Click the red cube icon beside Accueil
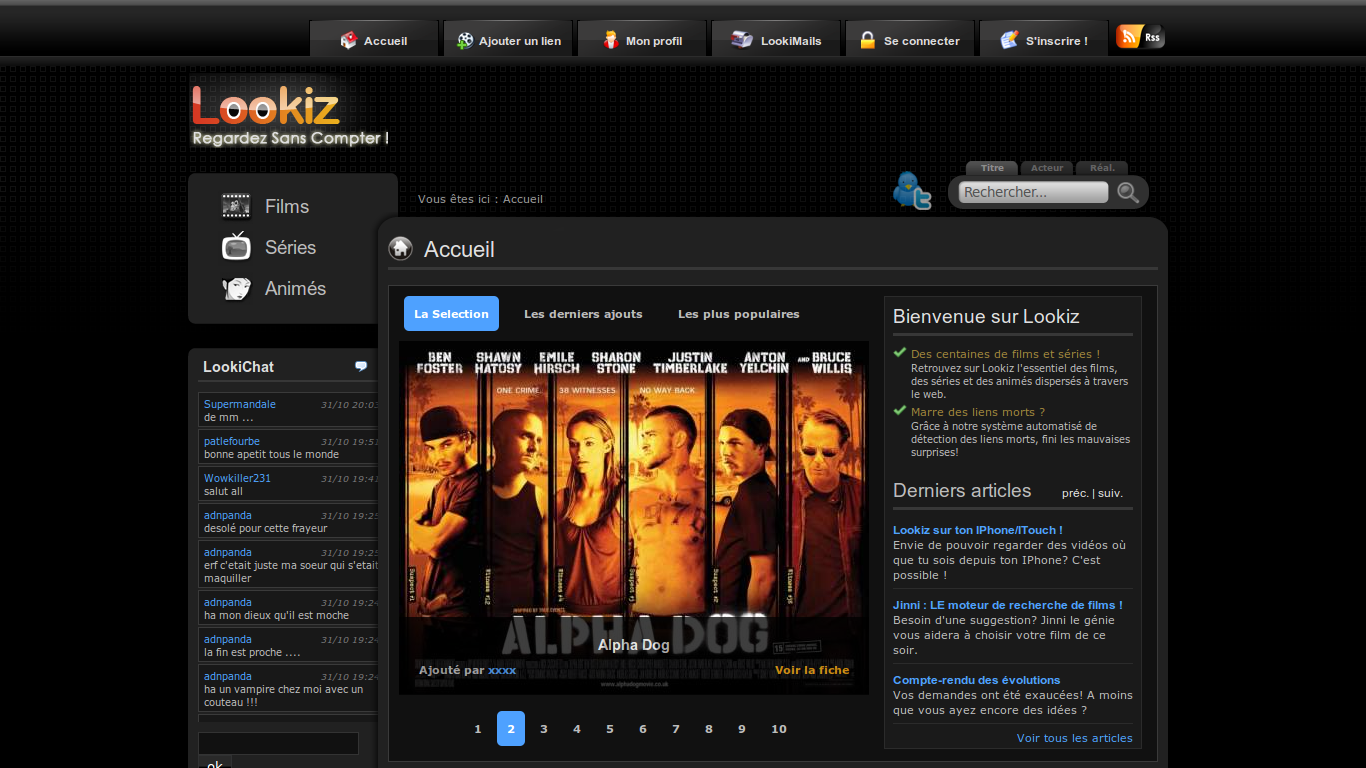The image size is (1366, 768). tap(348, 40)
